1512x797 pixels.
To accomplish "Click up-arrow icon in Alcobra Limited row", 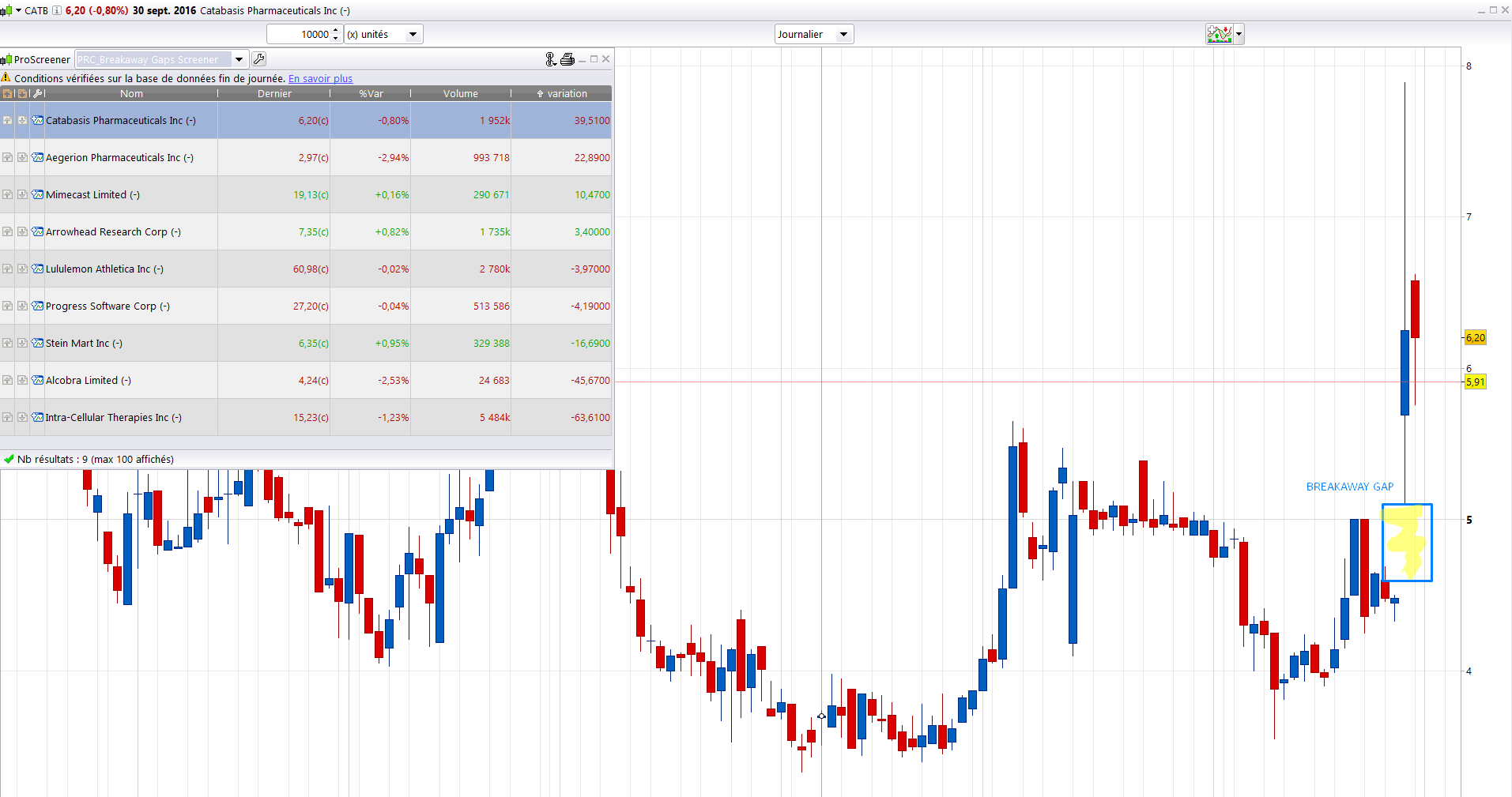I will click(x=8, y=380).
